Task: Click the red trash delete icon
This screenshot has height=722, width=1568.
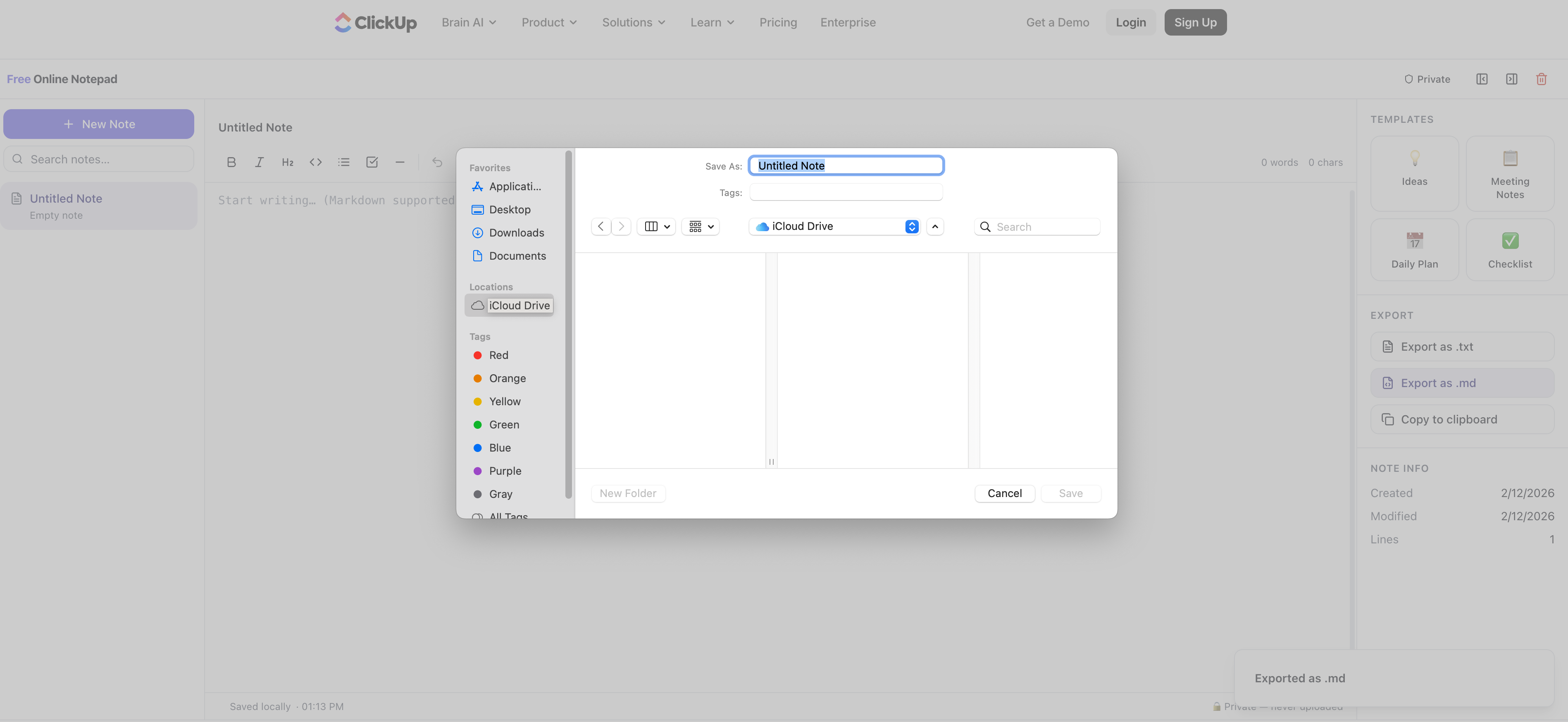Action: click(x=1541, y=79)
